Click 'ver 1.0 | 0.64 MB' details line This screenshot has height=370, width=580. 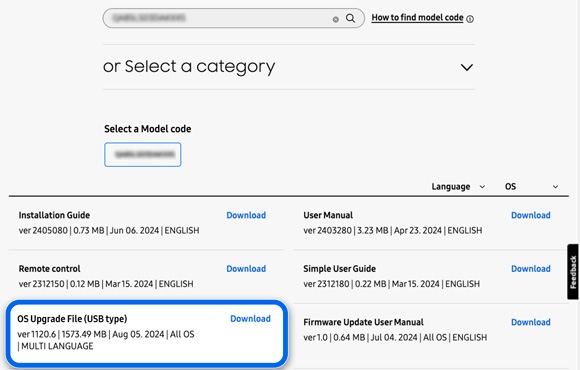coord(395,337)
